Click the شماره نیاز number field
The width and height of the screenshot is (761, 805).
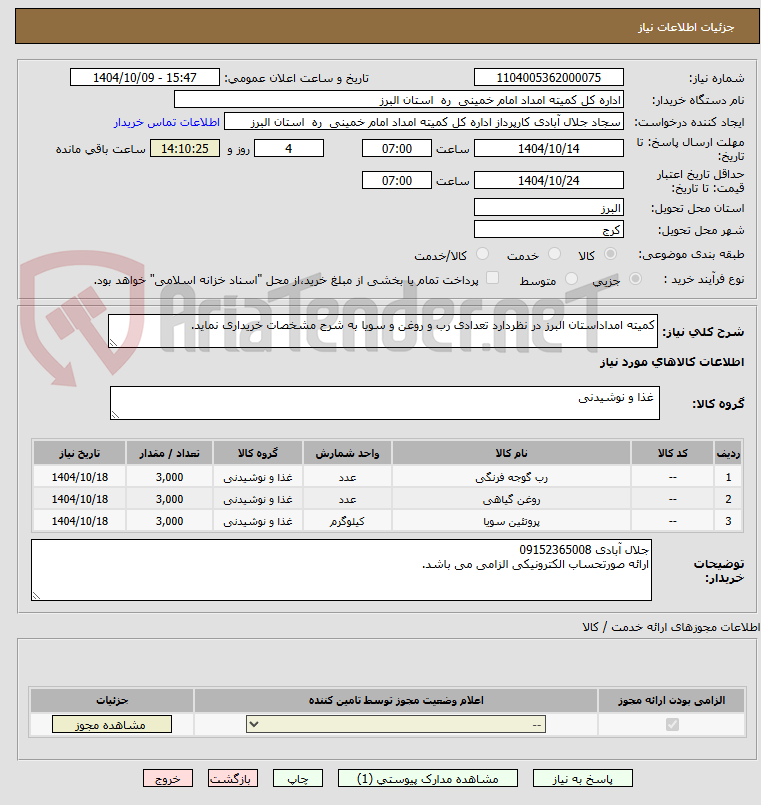548,78
